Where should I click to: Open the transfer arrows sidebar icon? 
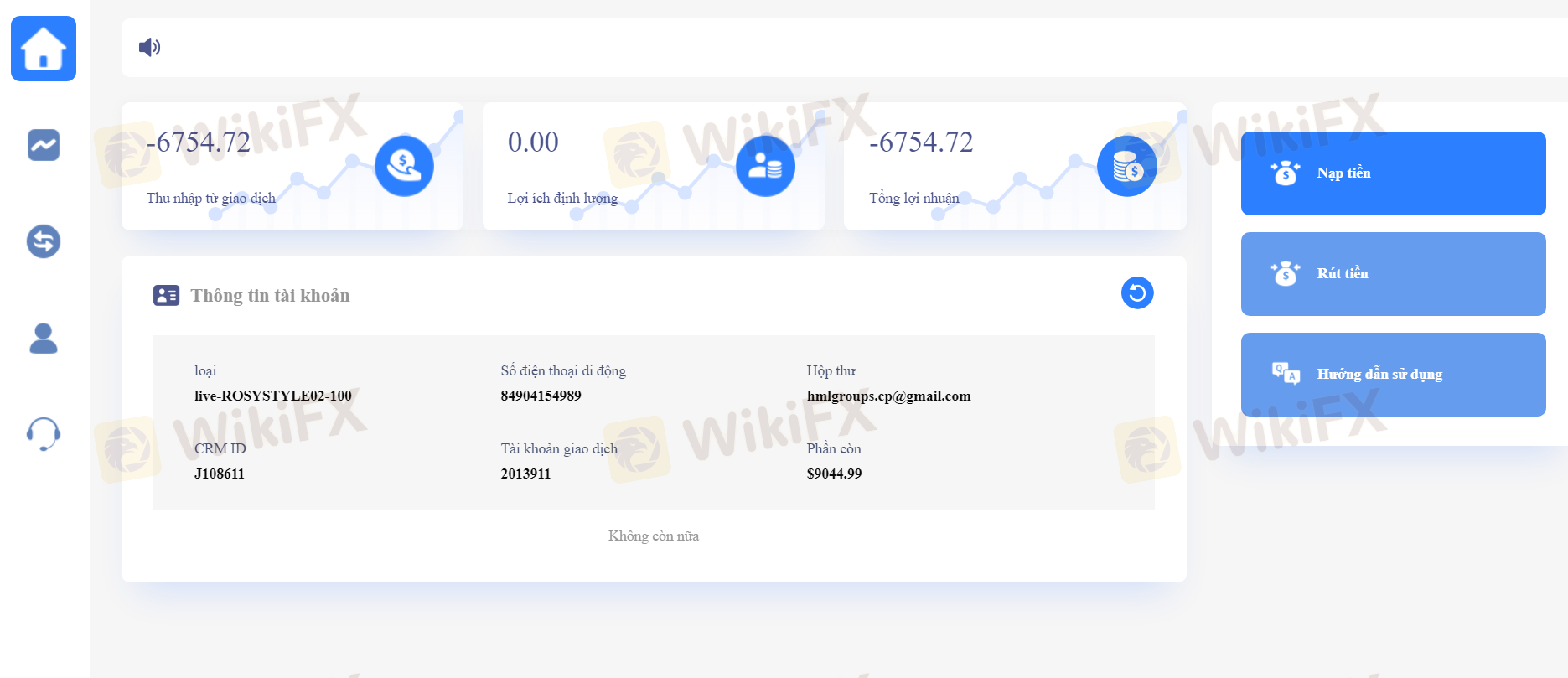tap(44, 241)
